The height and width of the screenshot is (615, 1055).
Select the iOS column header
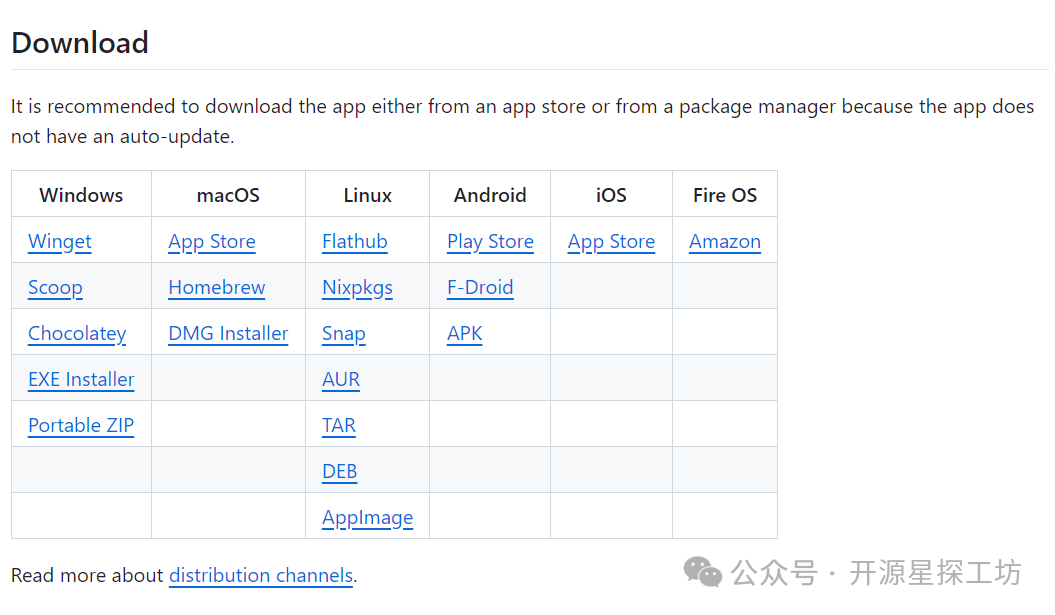pos(611,195)
